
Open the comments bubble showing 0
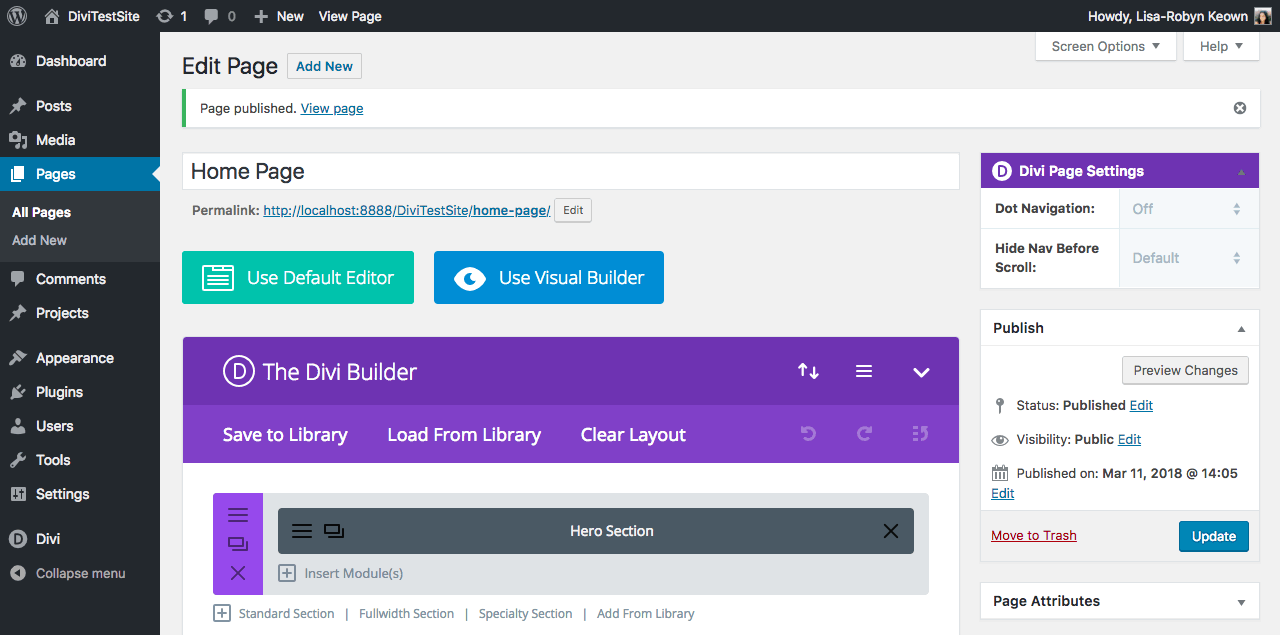click(220, 16)
